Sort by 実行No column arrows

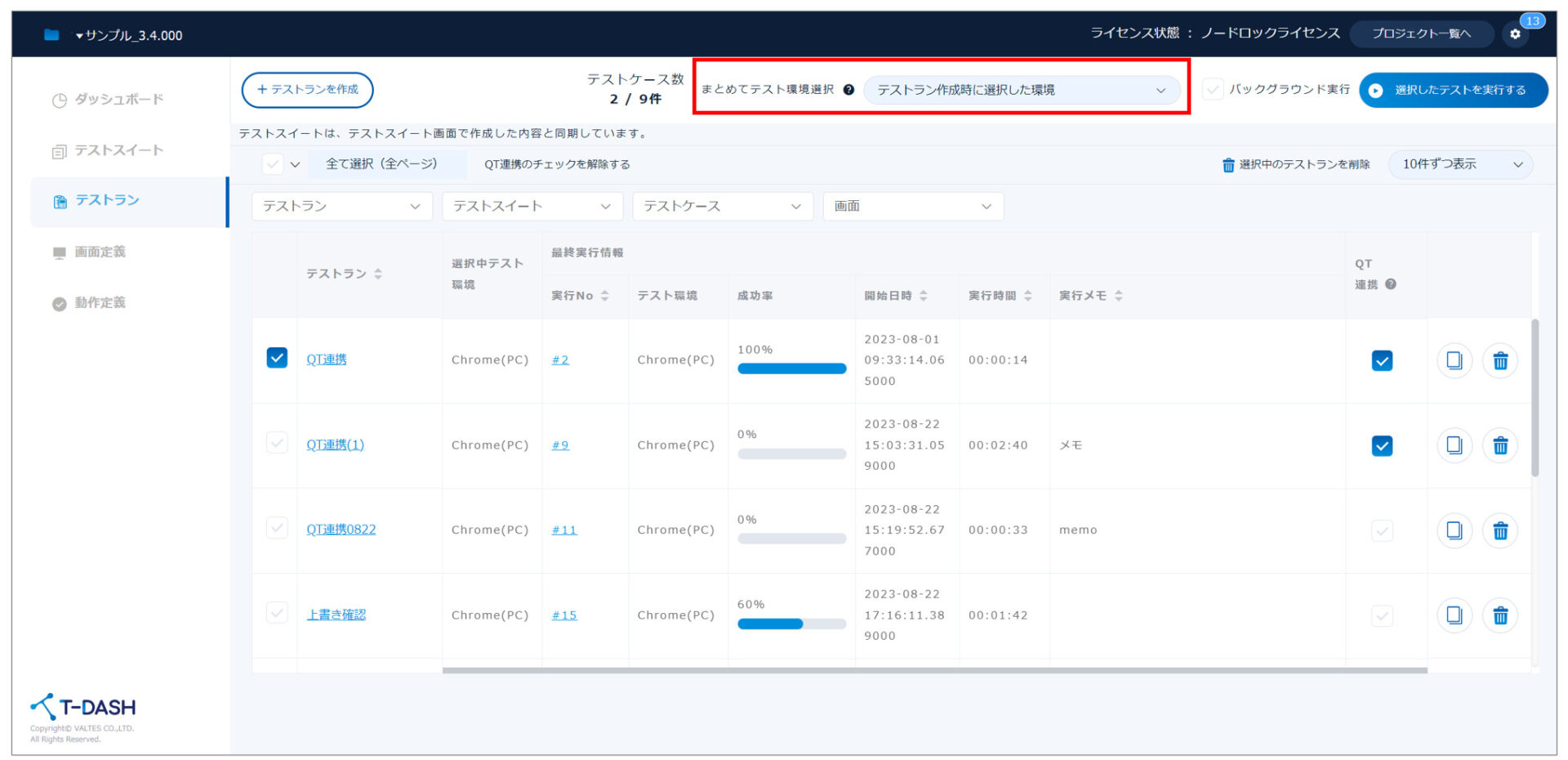coord(604,296)
